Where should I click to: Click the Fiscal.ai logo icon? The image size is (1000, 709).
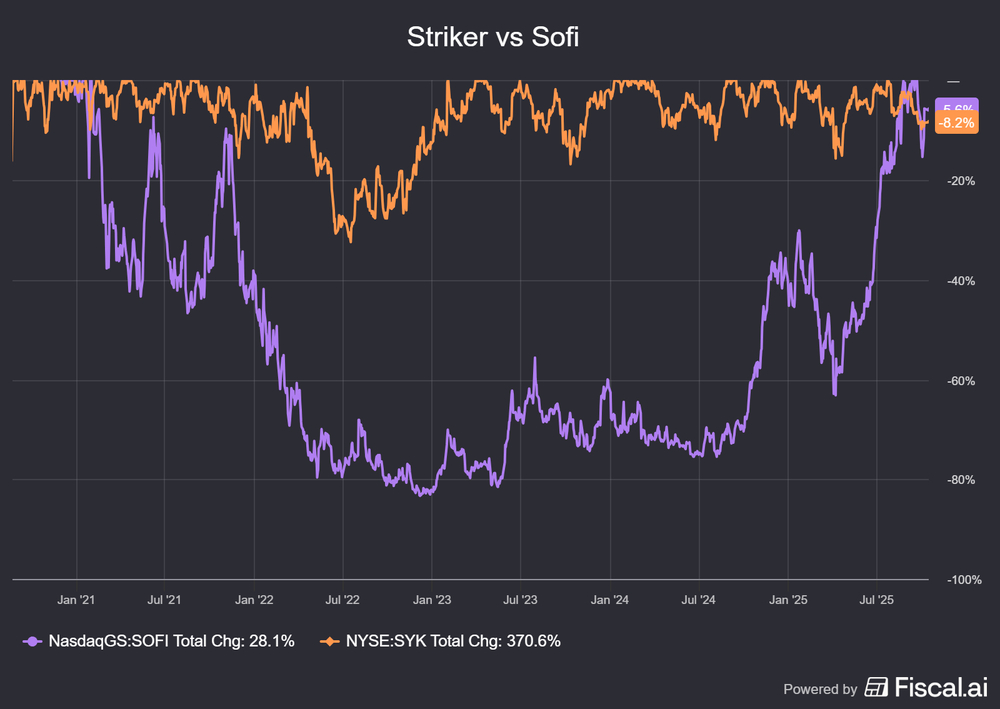click(x=877, y=687)
